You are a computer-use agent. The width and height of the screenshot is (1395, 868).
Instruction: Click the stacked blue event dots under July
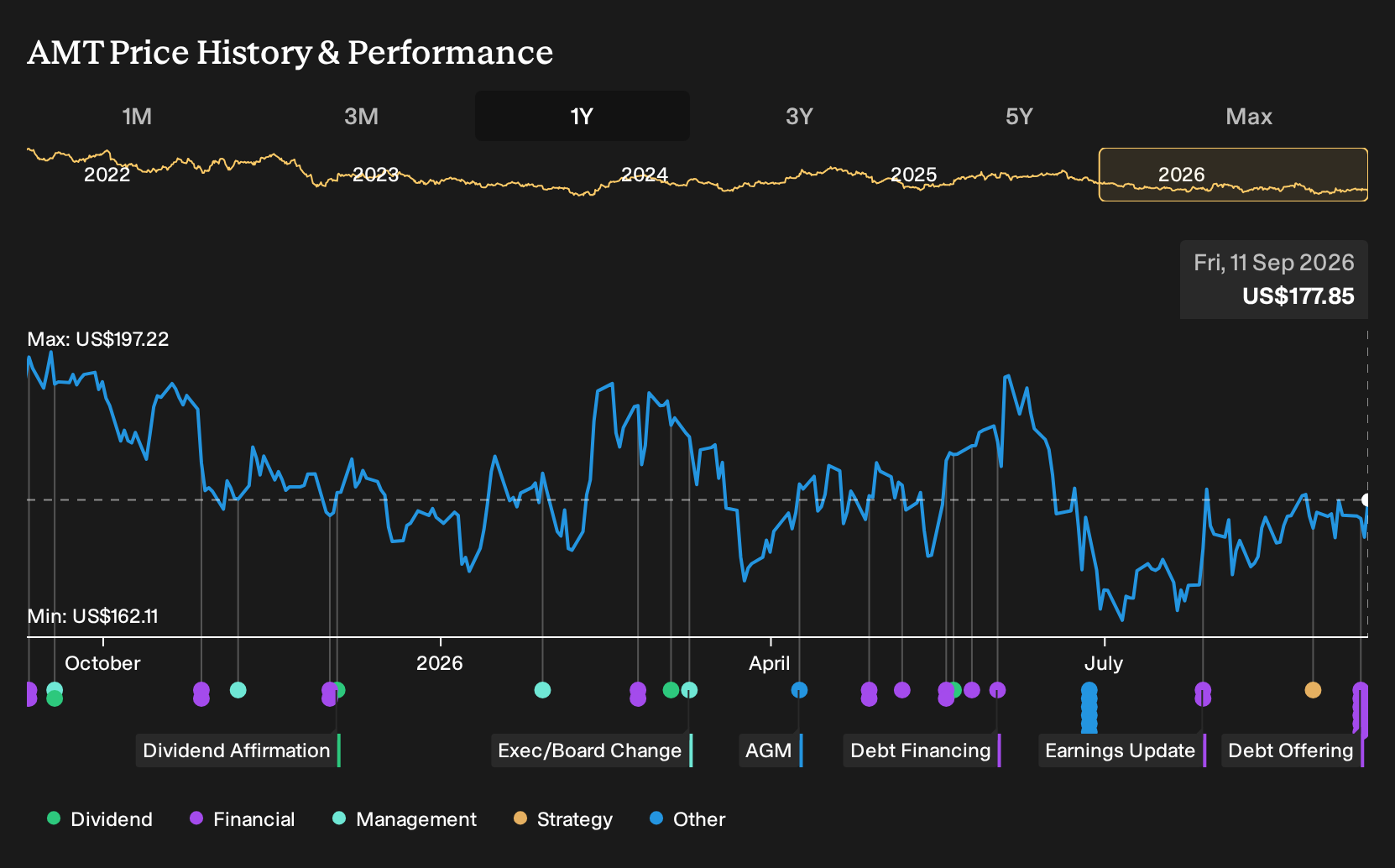1089,709
